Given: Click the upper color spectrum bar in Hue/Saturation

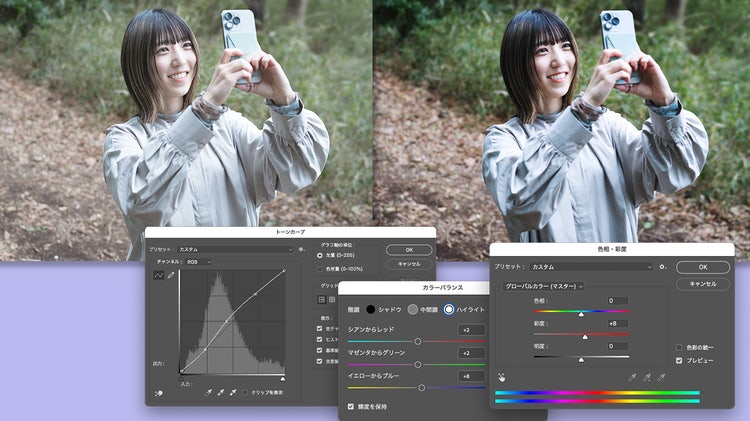Looking at the screenshot, I should tap(597, 393).
